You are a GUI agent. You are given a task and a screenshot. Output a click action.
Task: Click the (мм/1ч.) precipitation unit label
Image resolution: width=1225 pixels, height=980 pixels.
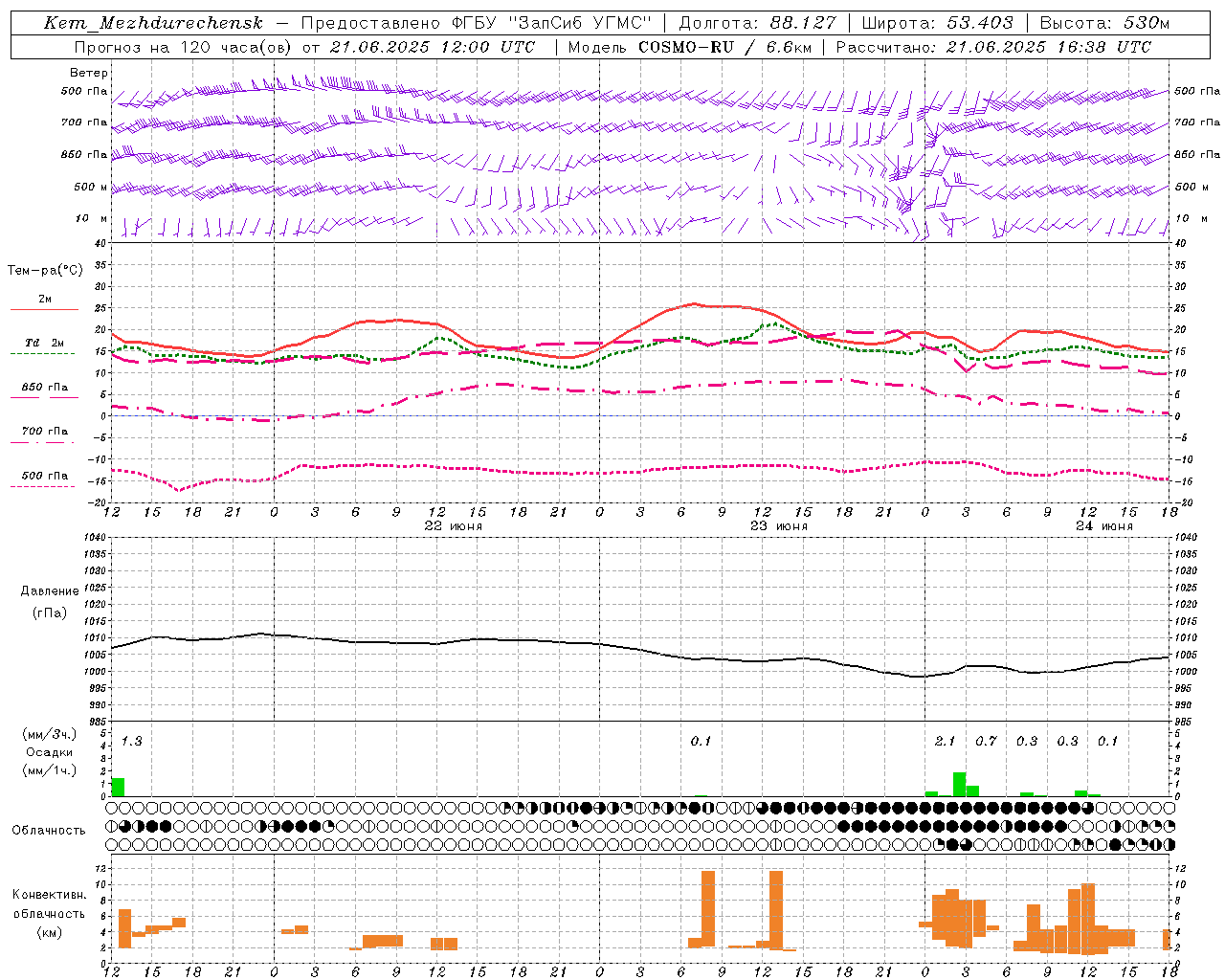[50, 770]
